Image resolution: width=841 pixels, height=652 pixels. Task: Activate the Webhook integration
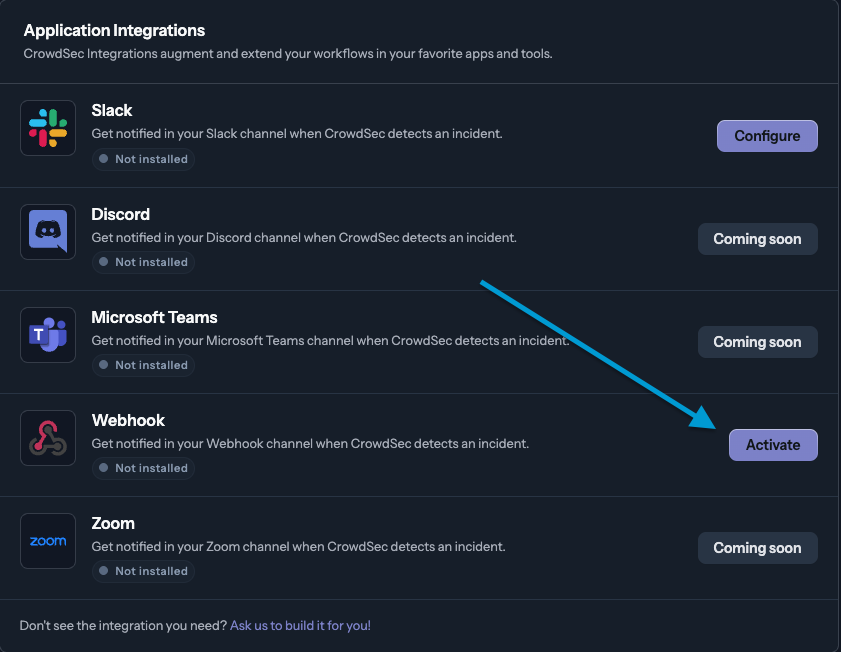click(x=772, y=445)
